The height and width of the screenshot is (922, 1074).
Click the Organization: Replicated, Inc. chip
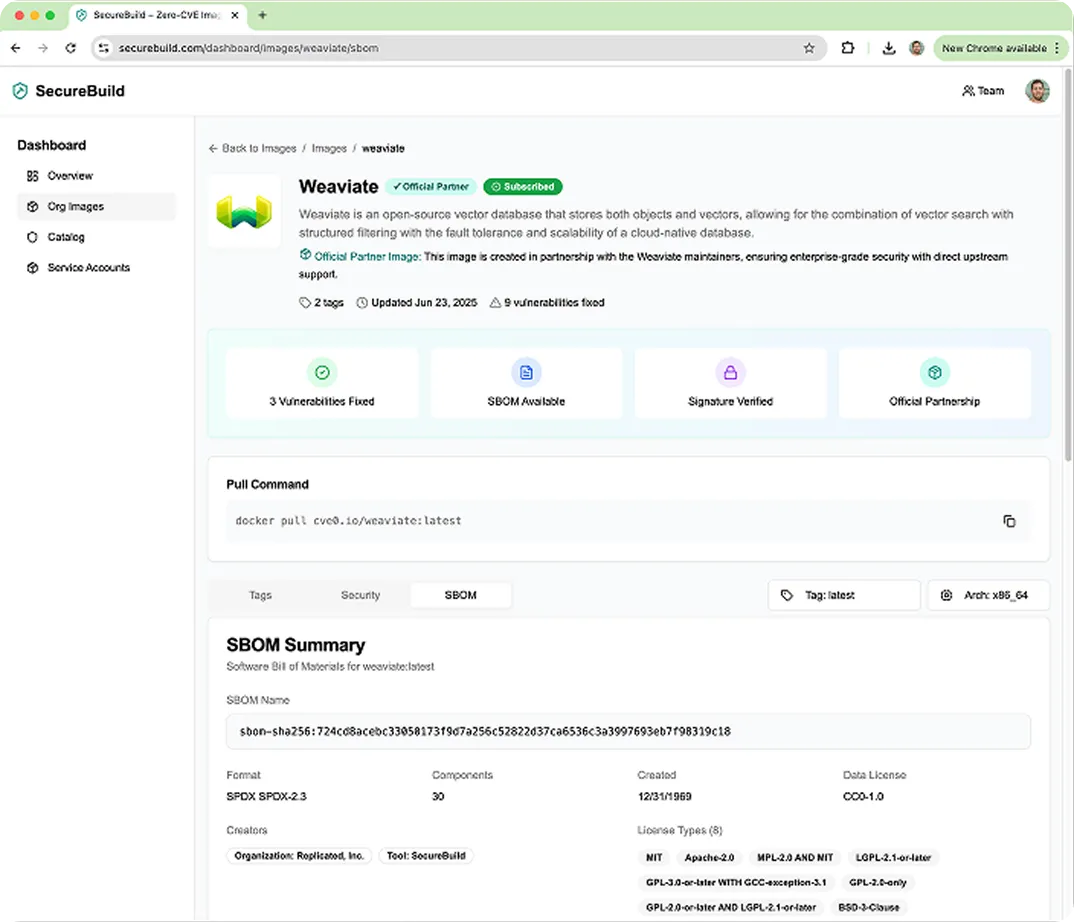pyautogui.click(x=299, y=856)
